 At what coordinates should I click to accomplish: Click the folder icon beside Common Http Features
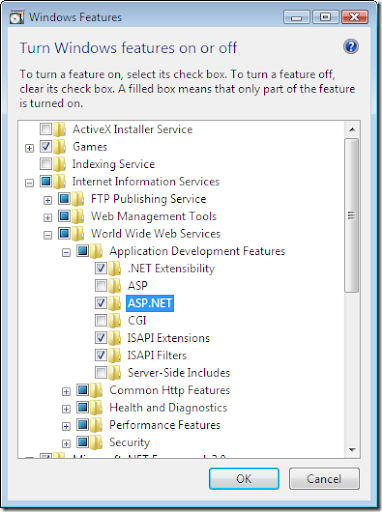[x=97, y=389]
